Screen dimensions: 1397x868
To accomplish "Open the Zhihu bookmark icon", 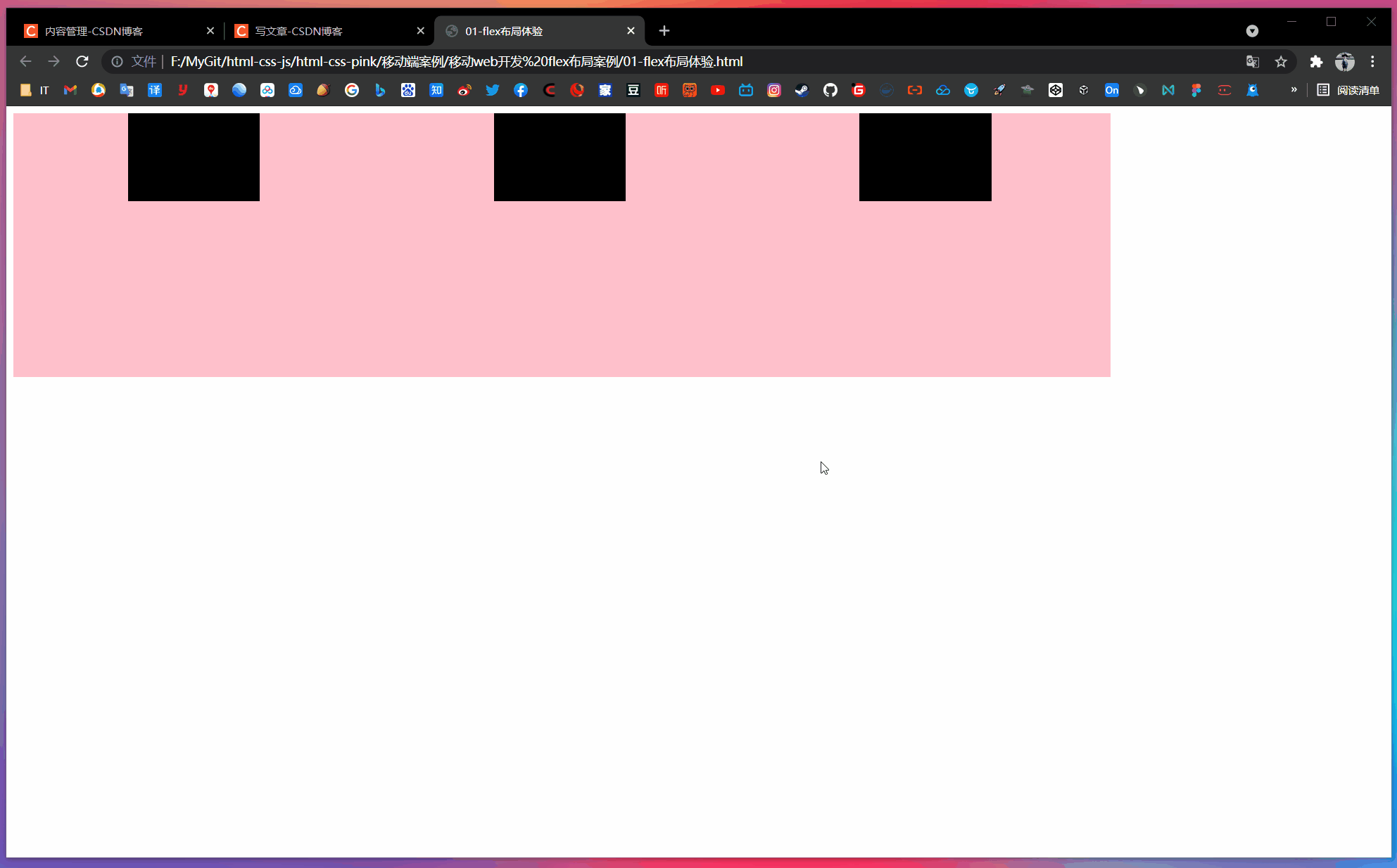I will point(436,90).
